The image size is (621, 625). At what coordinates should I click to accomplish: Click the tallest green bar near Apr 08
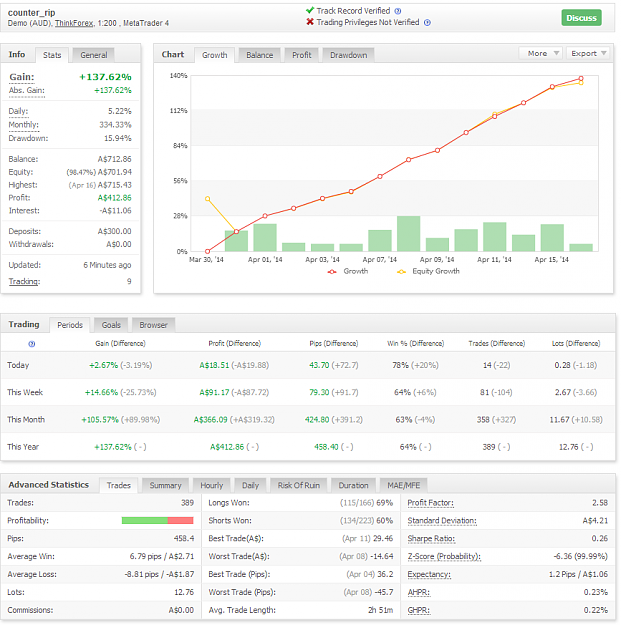tap(409, 234)
